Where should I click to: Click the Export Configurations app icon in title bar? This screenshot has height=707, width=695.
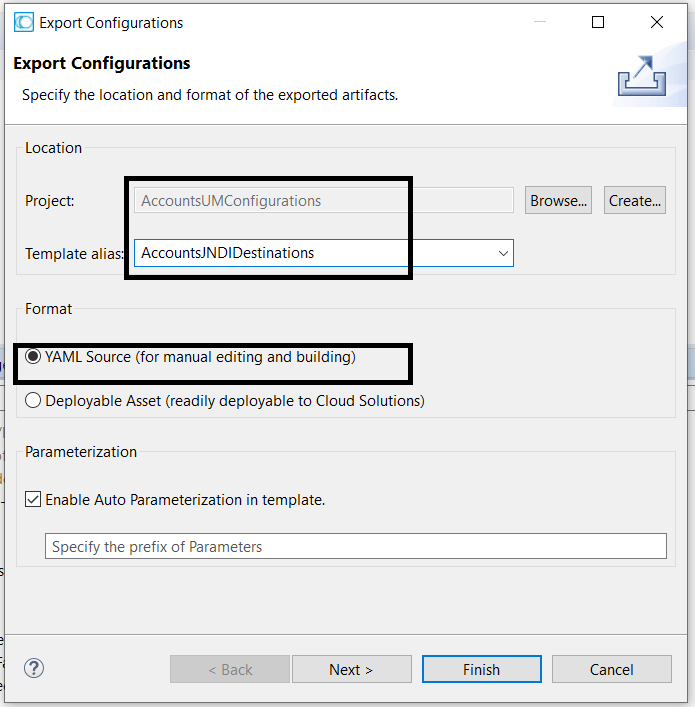(x=23, y=23)
